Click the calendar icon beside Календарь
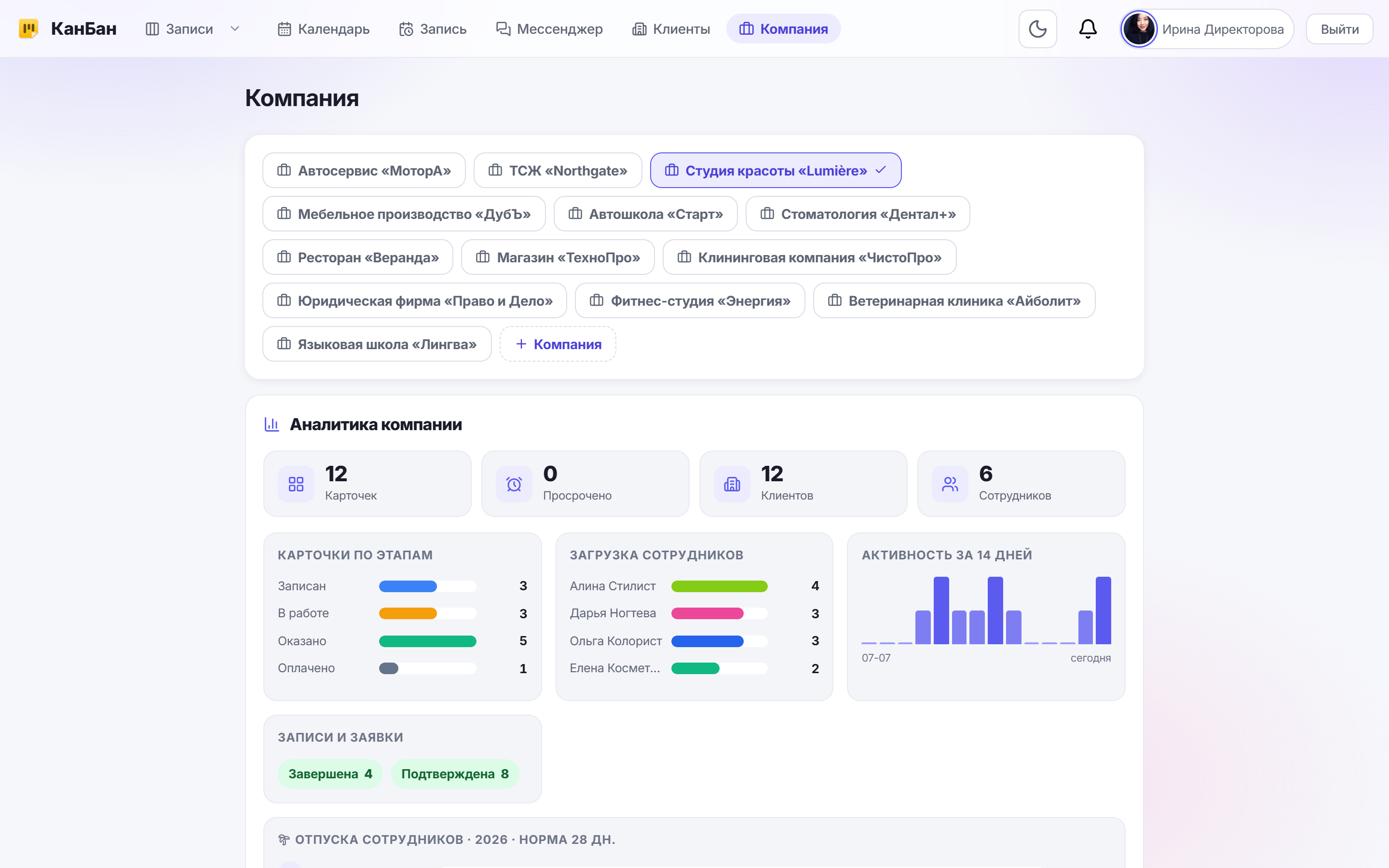 point(284,29)
